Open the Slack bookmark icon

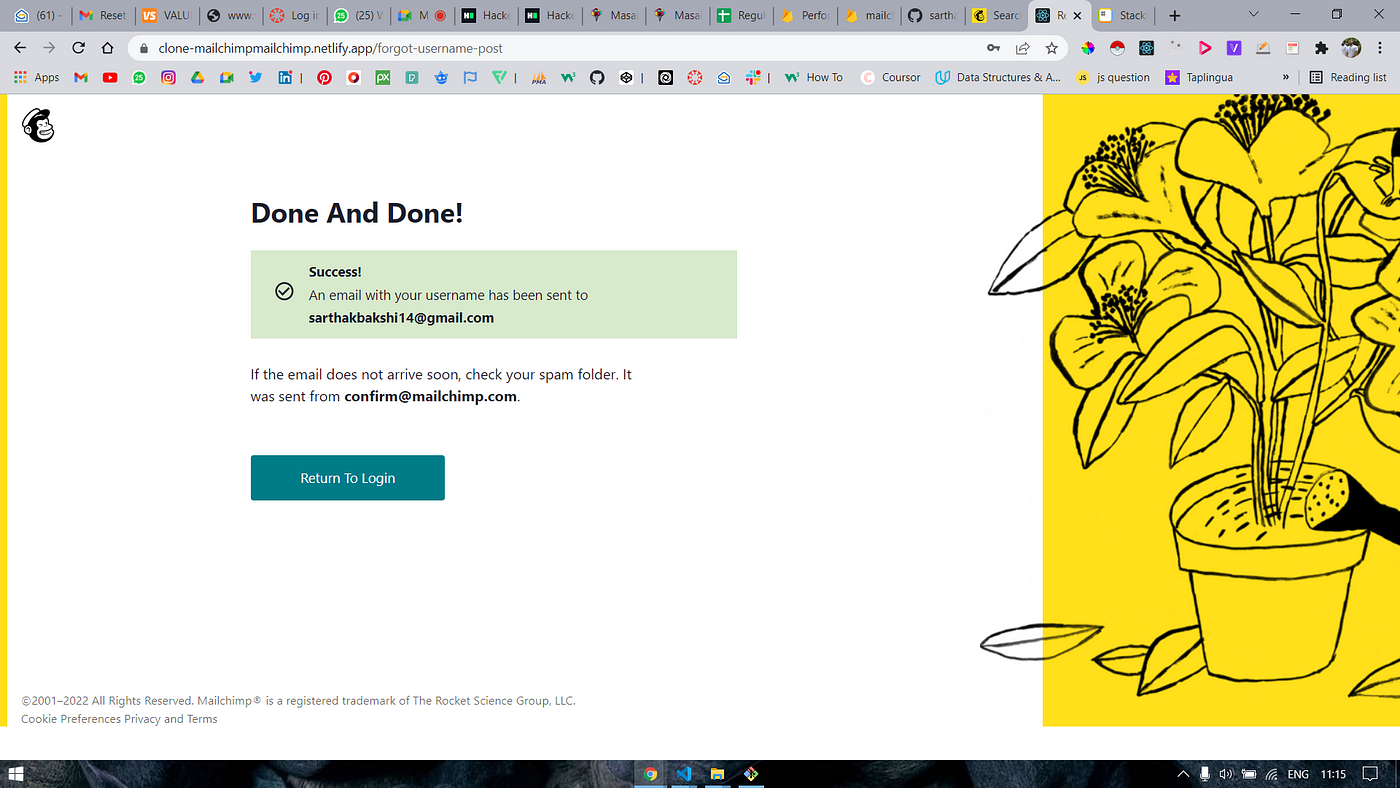[753, 77]
